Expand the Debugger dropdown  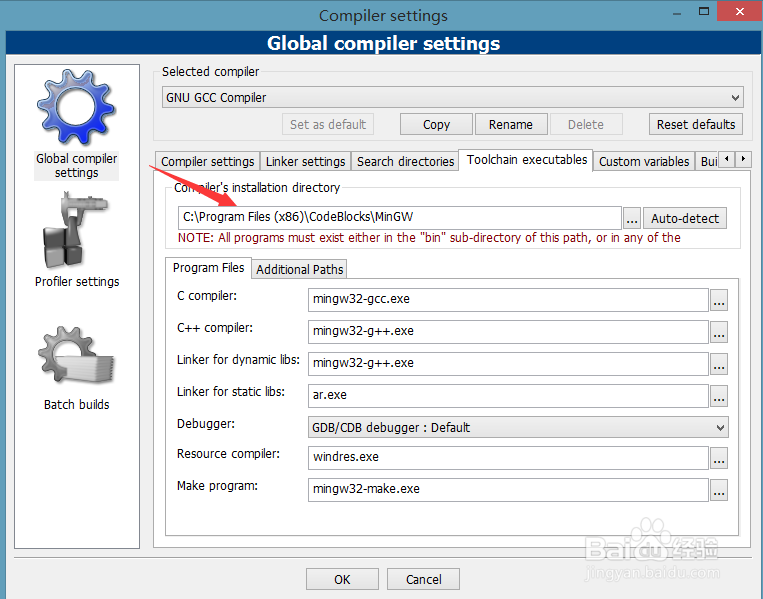[x=518, y=427]
